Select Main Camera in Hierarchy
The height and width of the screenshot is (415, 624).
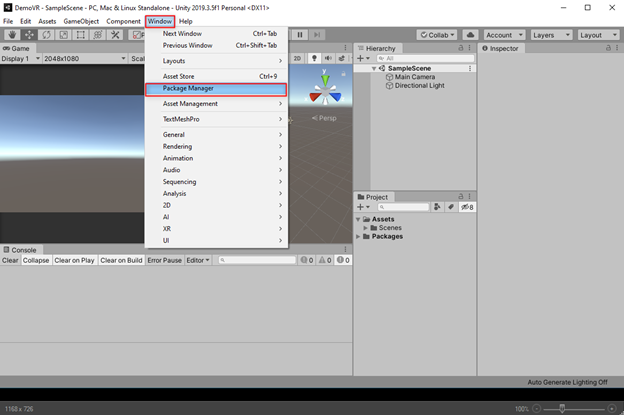click(x=415, y=77)
